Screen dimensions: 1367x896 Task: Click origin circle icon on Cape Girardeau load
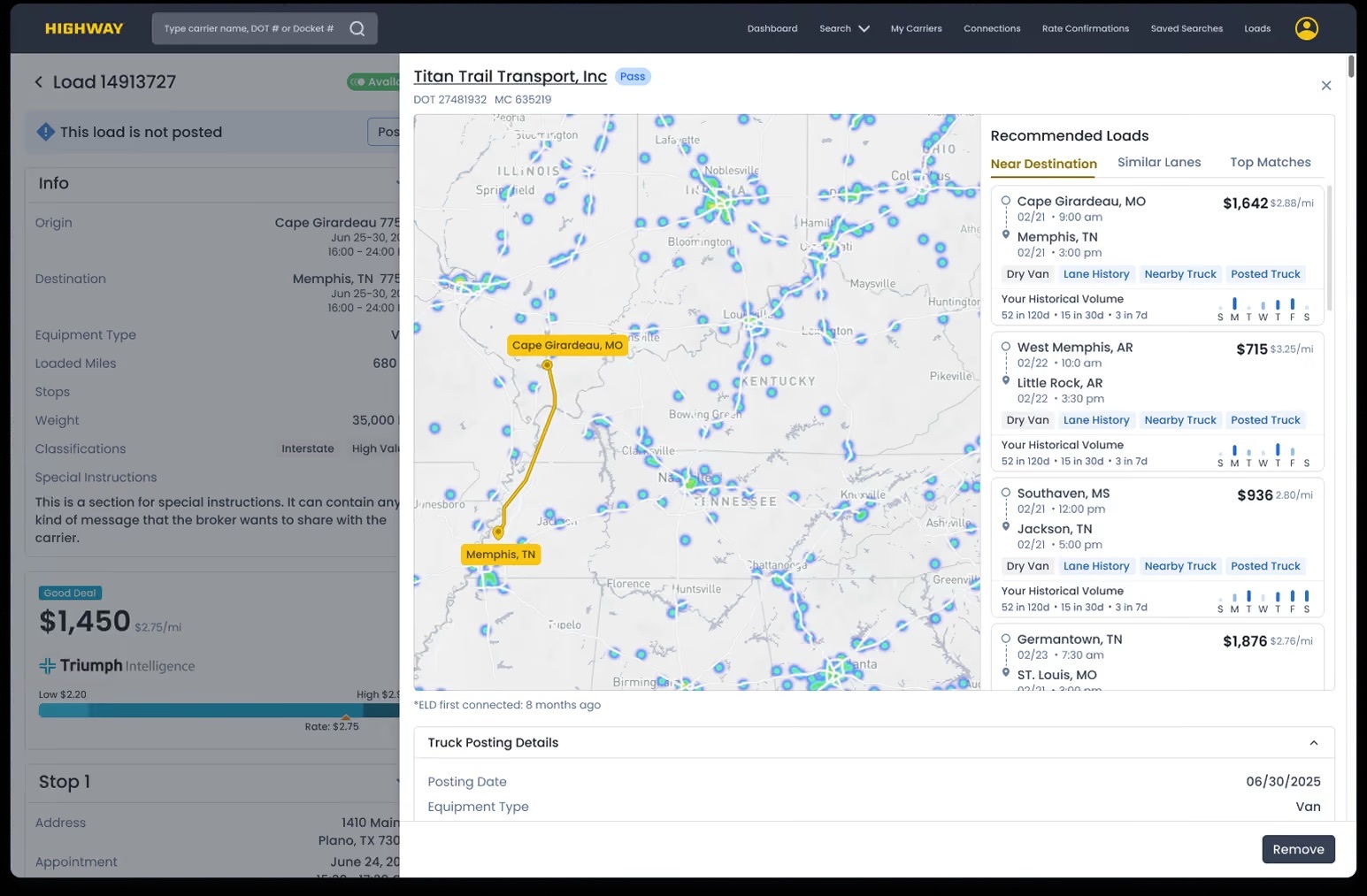pos(1005,201)
